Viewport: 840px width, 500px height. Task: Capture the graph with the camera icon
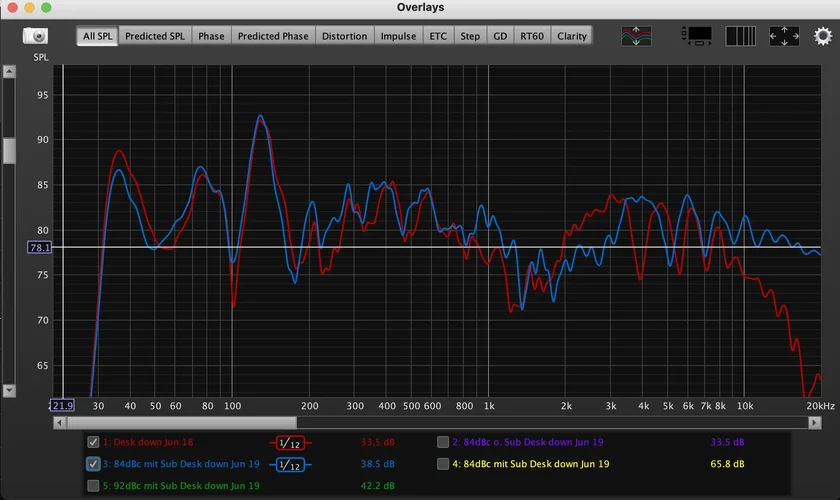[x=35, y=35]
